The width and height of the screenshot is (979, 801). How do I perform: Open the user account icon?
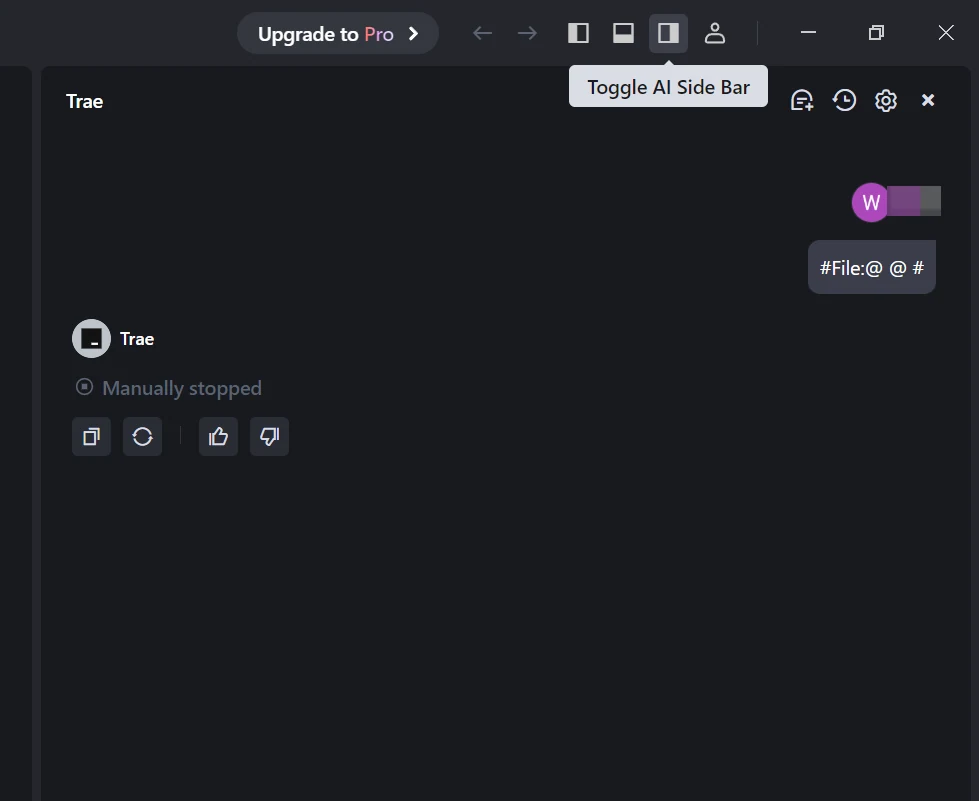click(x=714, y=33)
